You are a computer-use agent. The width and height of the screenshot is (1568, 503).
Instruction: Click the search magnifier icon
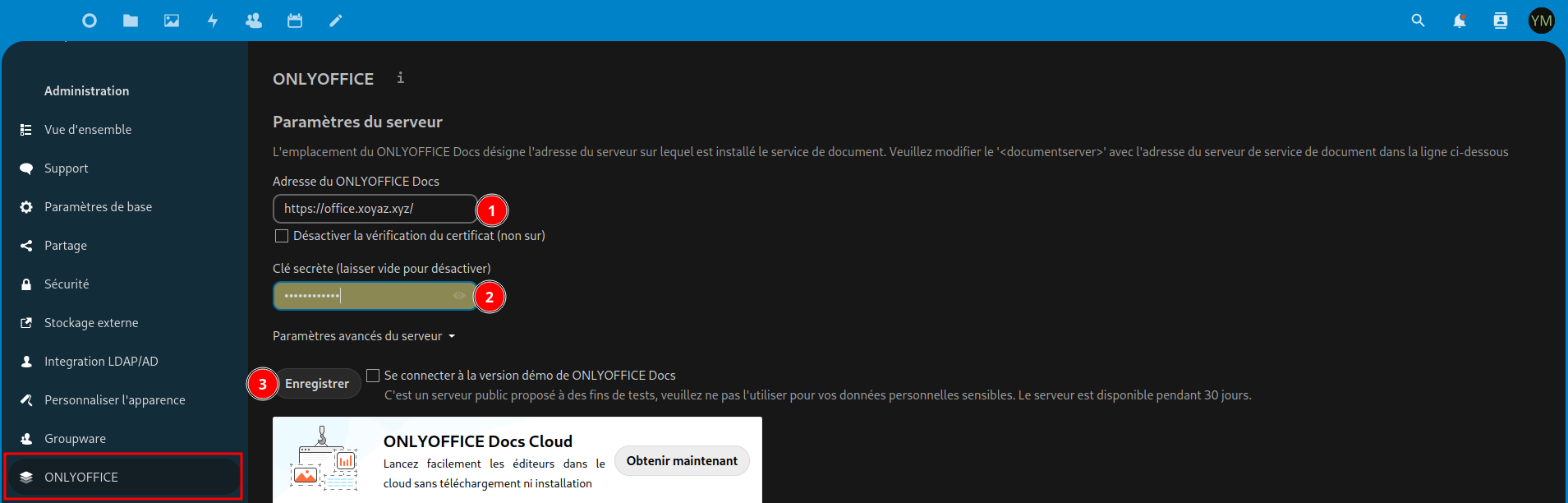click(x=1418, y=21)
